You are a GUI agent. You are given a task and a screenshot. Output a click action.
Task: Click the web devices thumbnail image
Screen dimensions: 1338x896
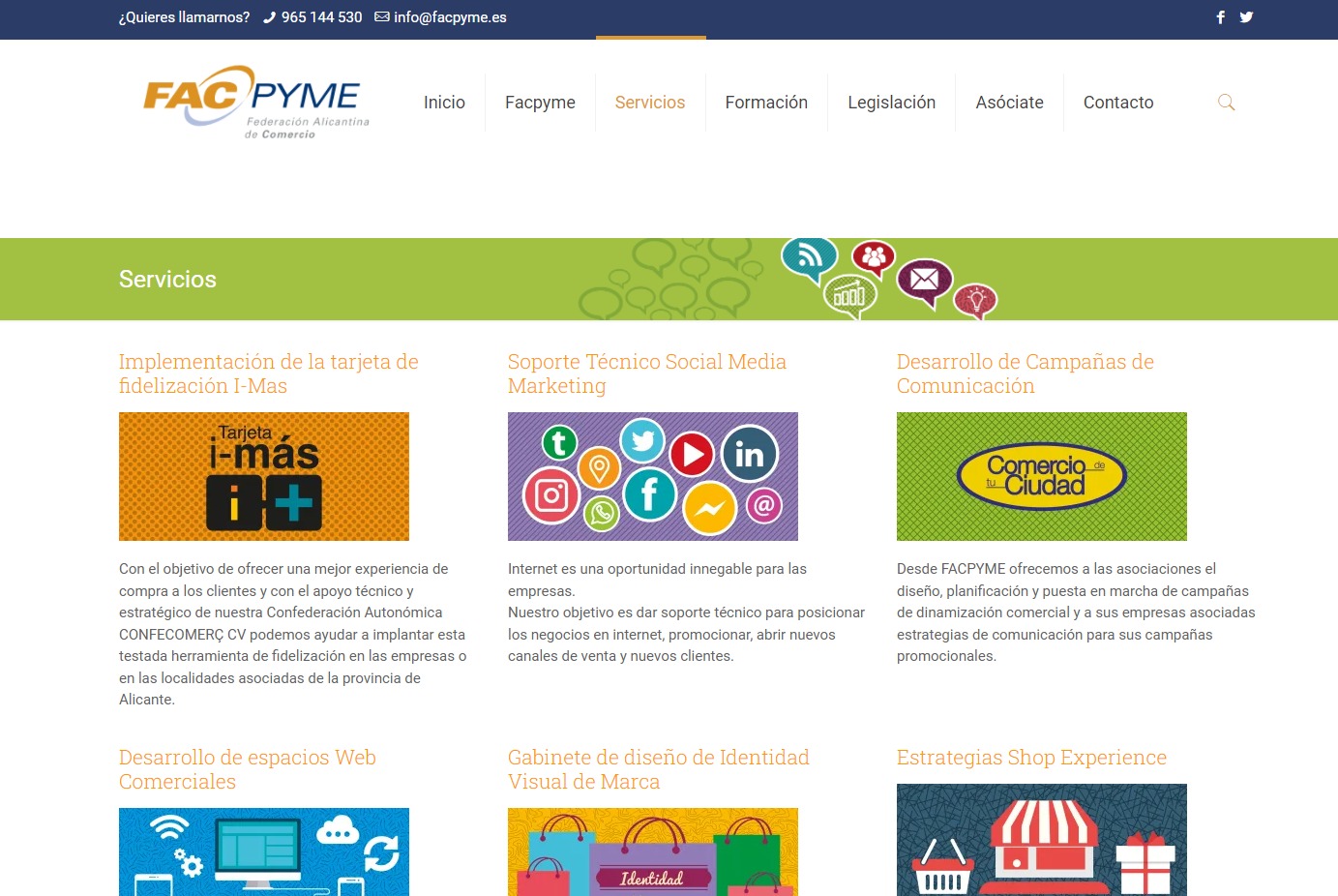click(x=264, y=851)
